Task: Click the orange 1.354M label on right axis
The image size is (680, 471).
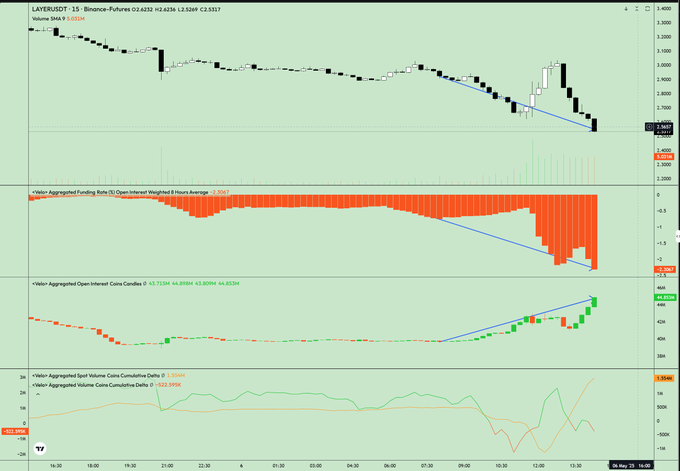Action: pos(664,379)
